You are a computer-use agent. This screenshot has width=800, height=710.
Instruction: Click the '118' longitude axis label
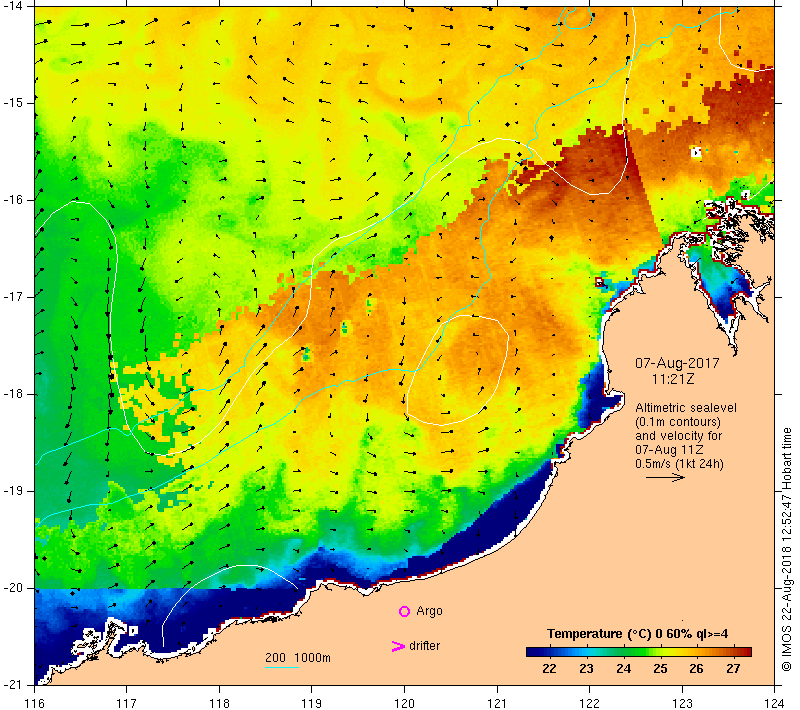coord(219,703)
